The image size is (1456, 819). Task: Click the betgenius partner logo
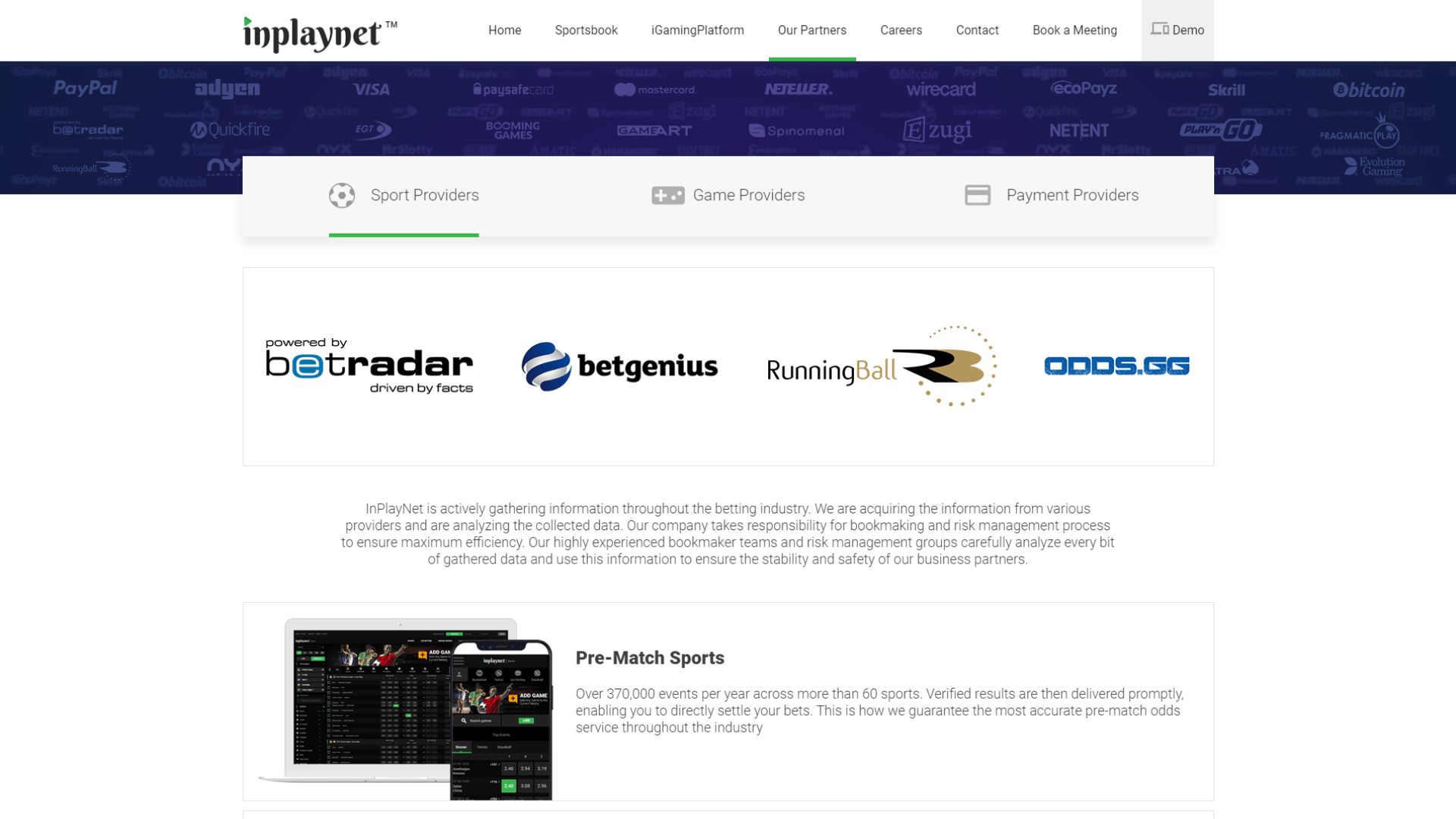[x=620, y=366]
